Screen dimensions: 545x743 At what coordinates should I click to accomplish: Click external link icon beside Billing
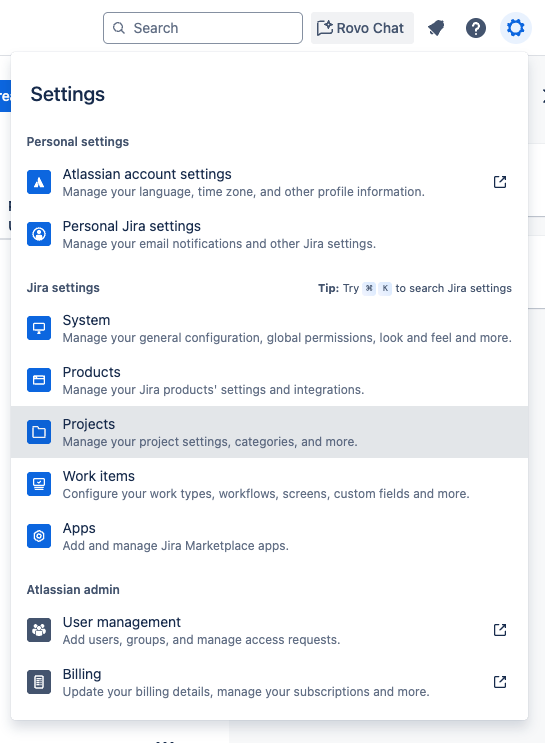pyautogui.click(x=500, y=682)
